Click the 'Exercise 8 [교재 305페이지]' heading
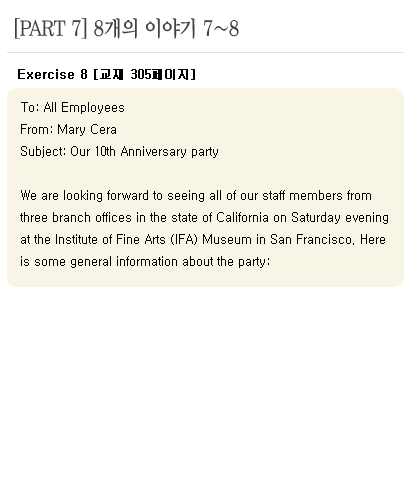The width and height of the screenshot is (410, 480). pyautogui.click(x=106, y=74)
